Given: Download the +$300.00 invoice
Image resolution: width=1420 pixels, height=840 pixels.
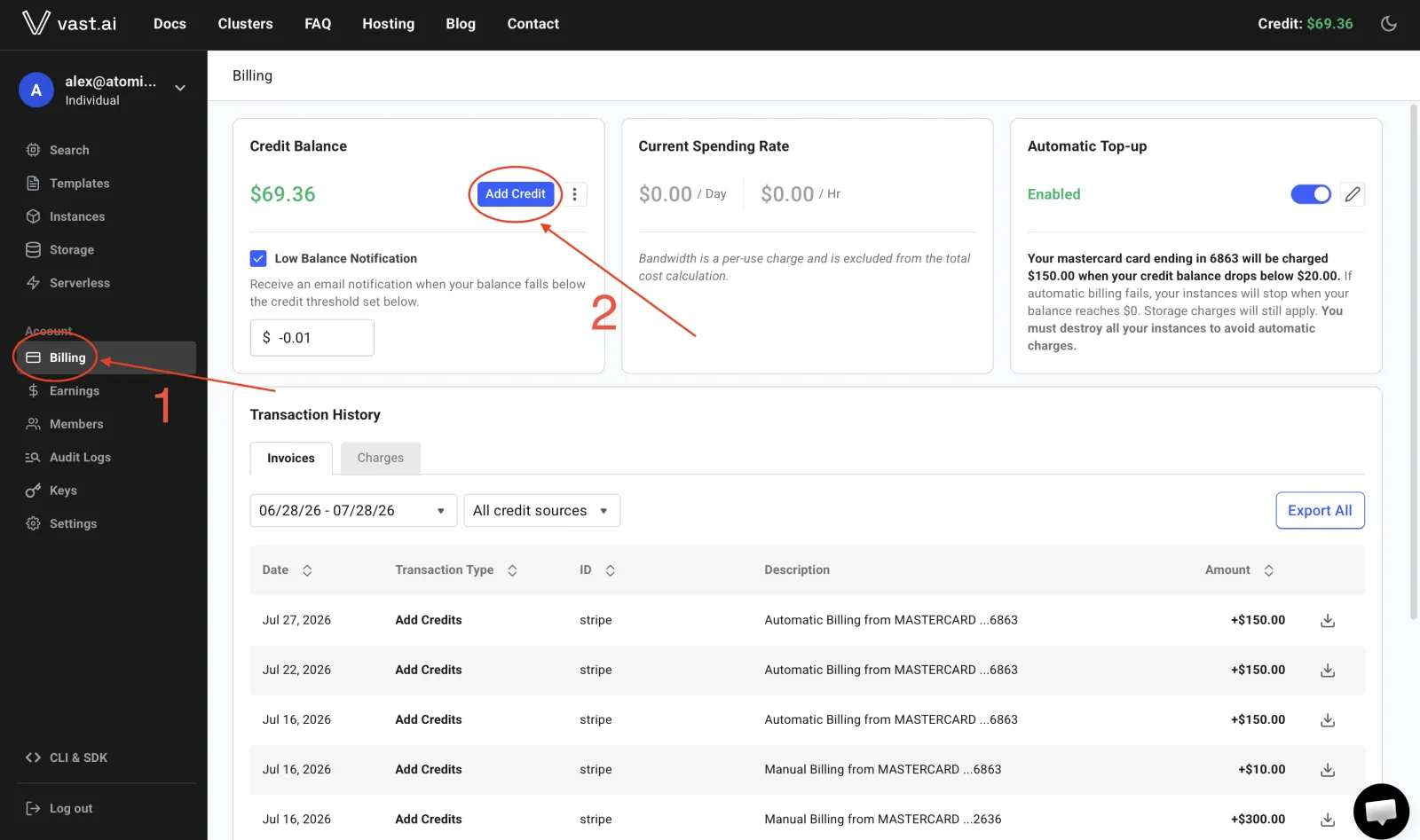Looking at the screenshot, I should point(1328,819).
